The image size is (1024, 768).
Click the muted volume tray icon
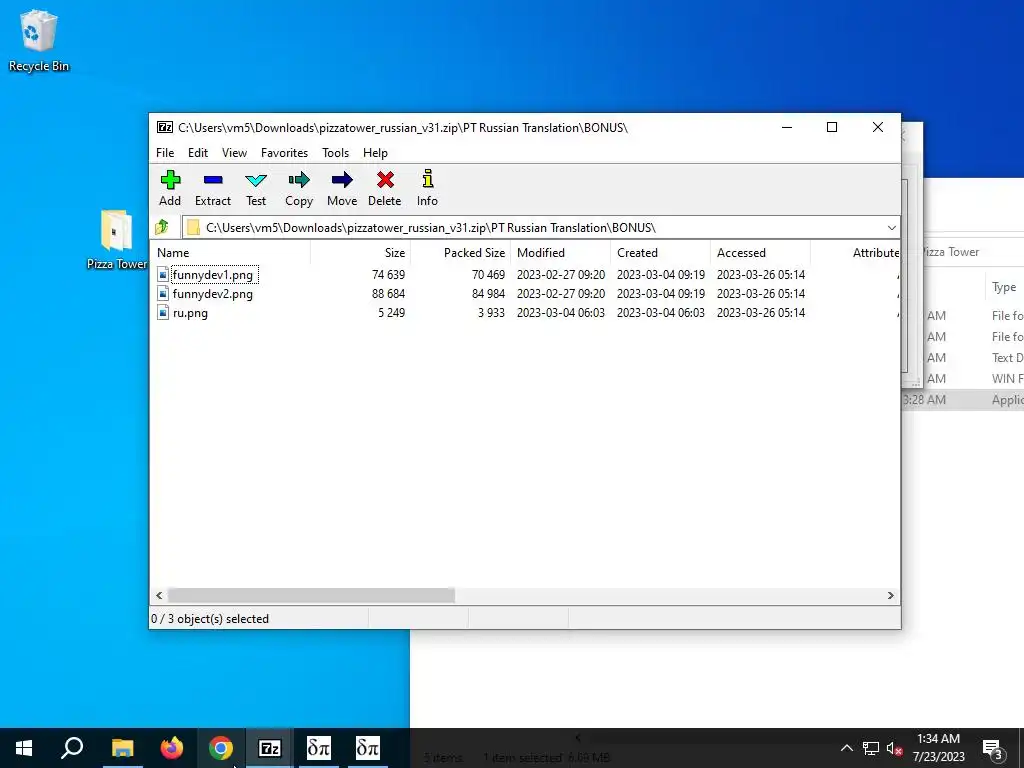[x=895, y=748]
